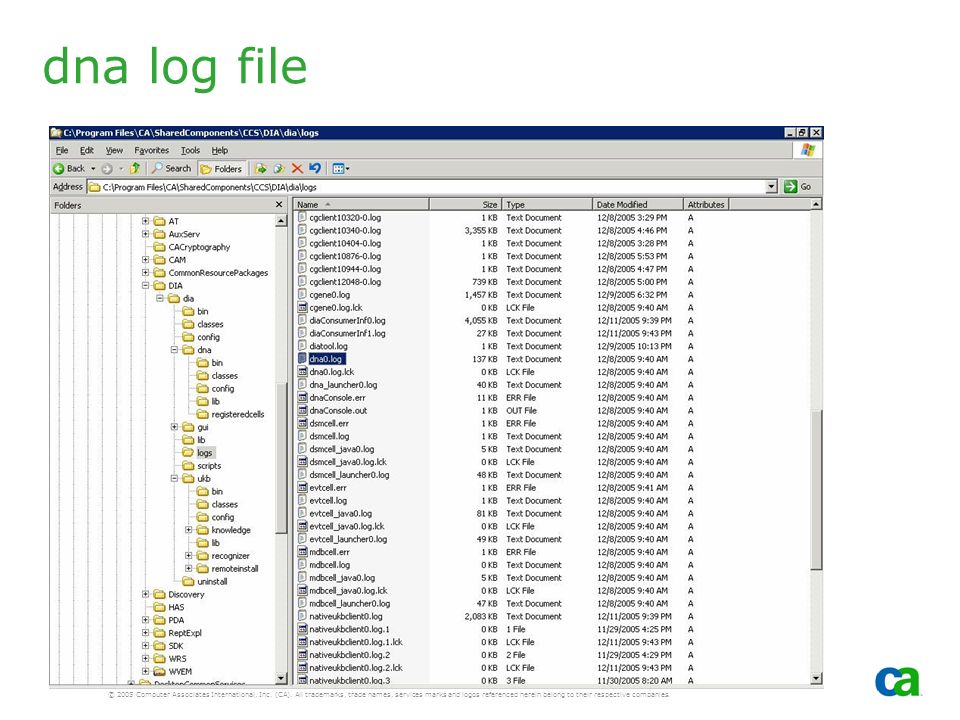Viewport: 960px width, 720px height.
Task: Click the Move To toolbar icon
Action: point(261,168)
